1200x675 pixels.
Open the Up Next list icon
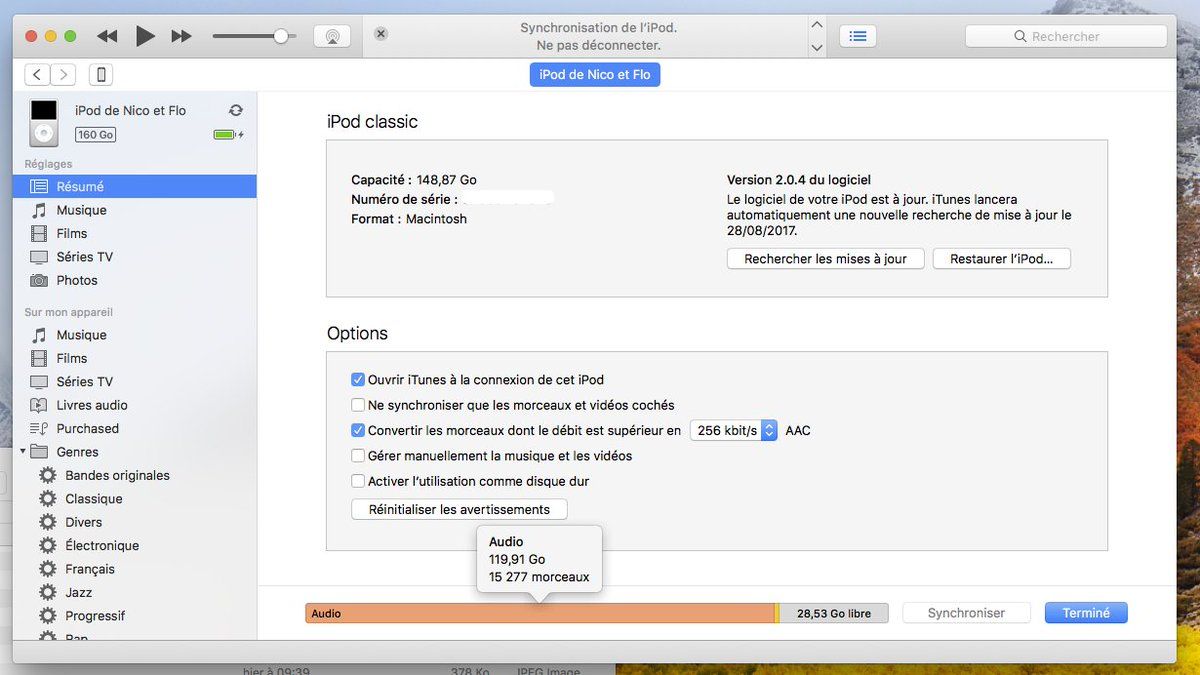(857, 36)
